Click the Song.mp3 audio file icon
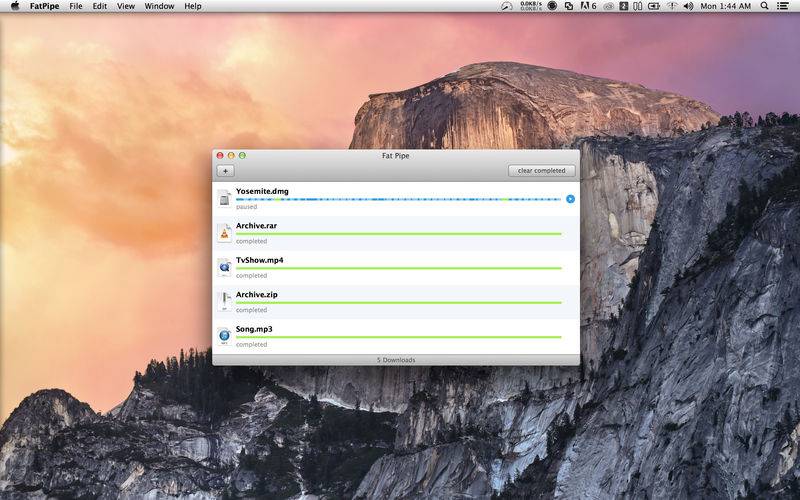800x500 pixels. click(x=224, y=336)
